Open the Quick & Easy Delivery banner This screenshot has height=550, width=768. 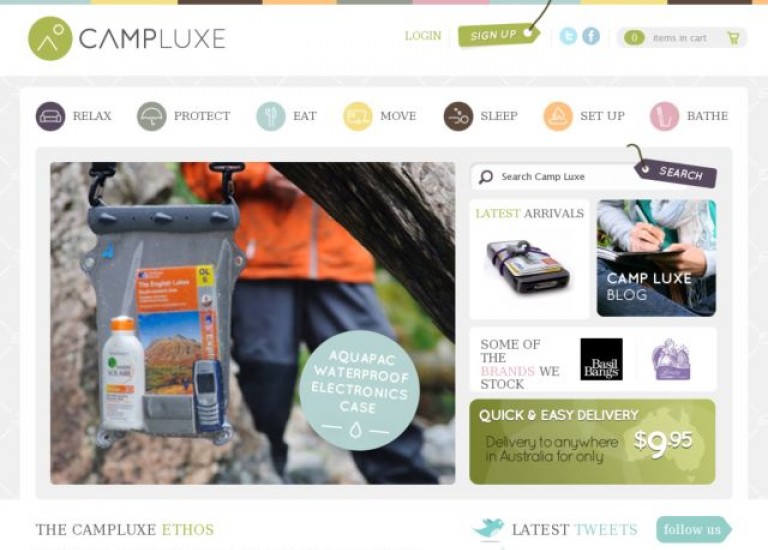tap(592, 442)
